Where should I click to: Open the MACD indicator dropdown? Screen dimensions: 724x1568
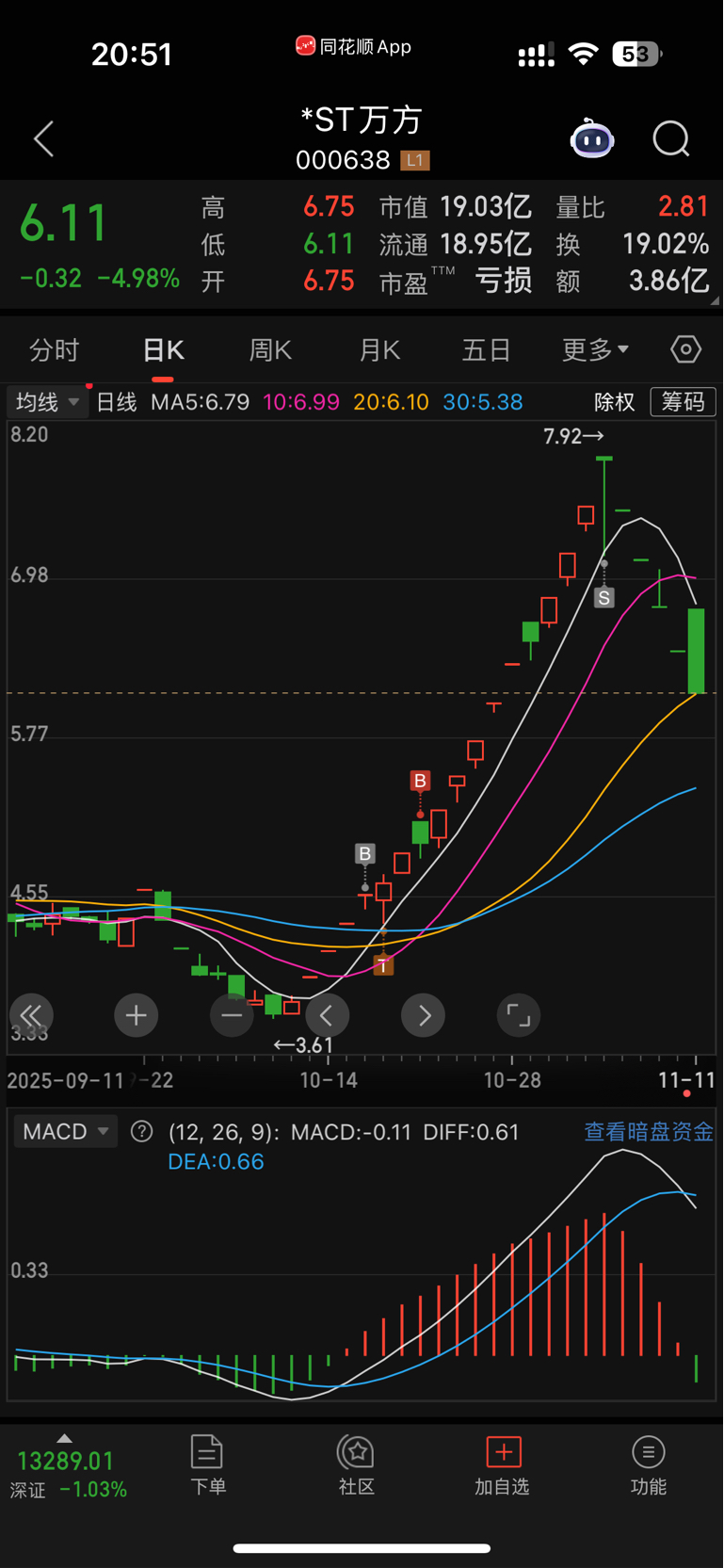[65, 1132]
